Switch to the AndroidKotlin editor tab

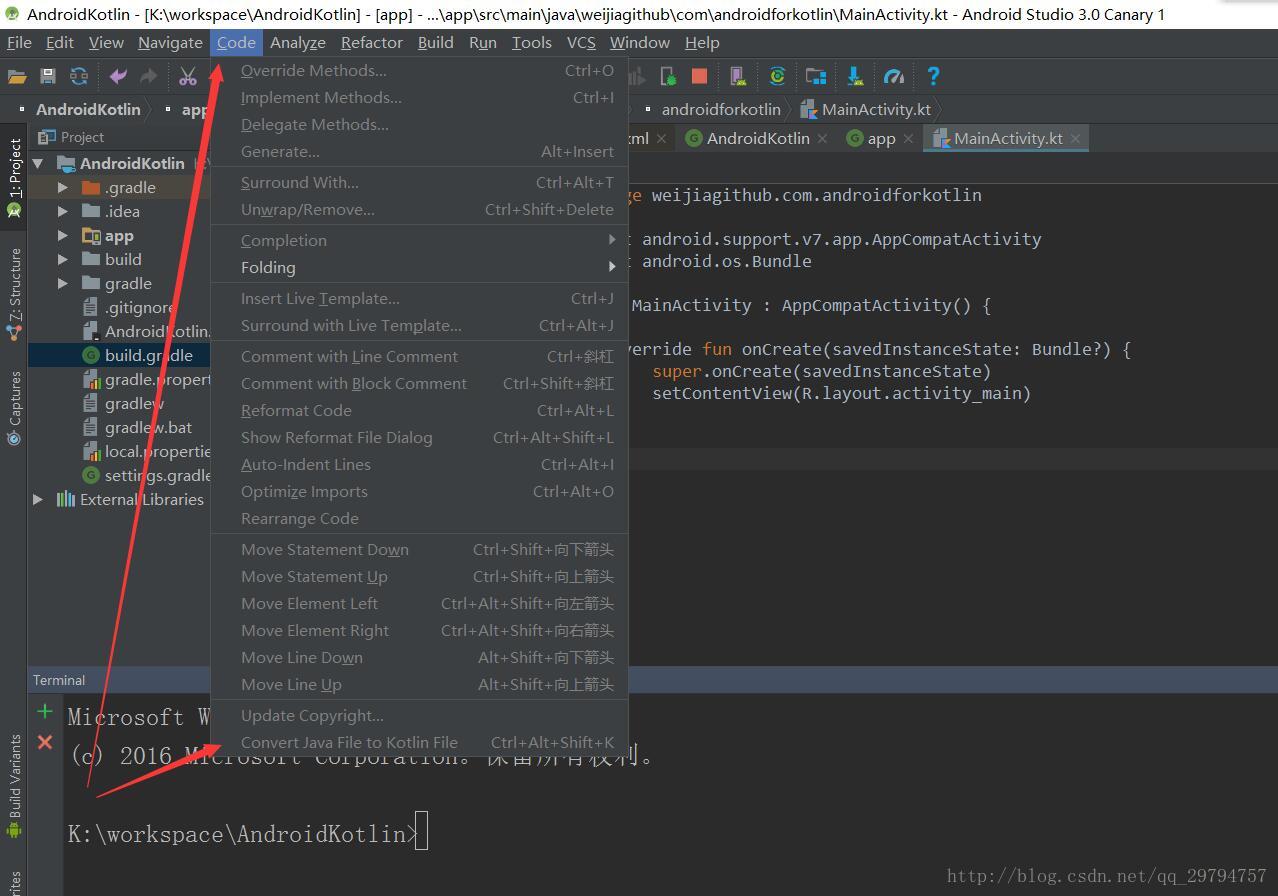(757, 139)
